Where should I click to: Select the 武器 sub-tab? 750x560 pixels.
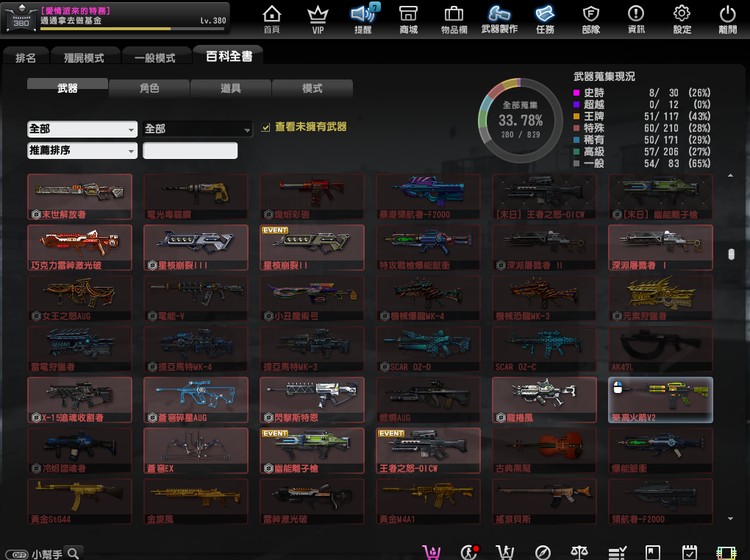point(67,88)
